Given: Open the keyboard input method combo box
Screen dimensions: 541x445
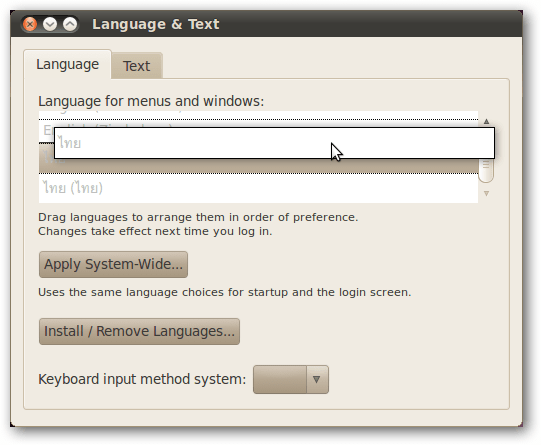Looking at the screenshot, I should pyautogui.click(x=291, y=379).
